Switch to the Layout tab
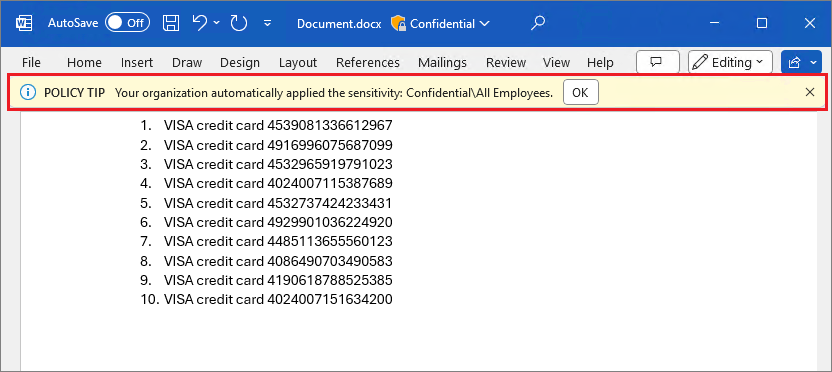 (x=298, y=63)
